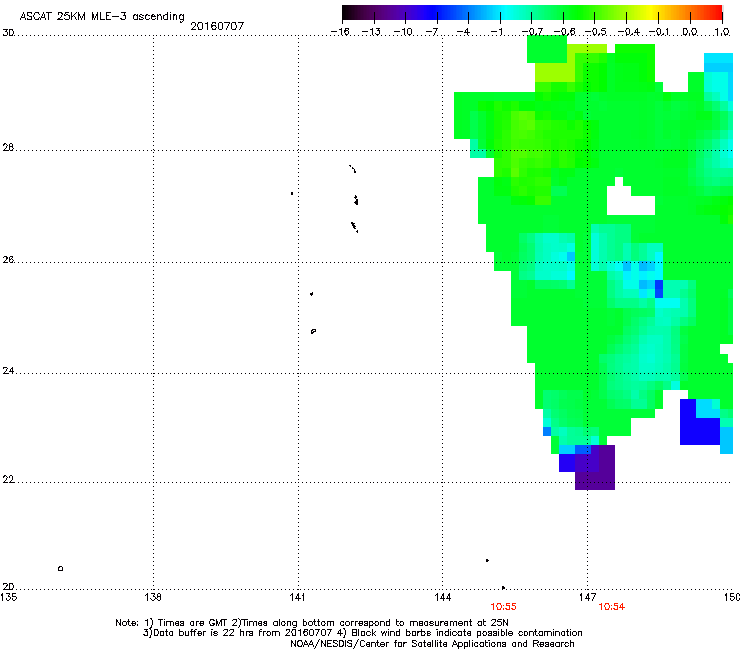The width and height of the screenshot is (740, 650).
Task: Click the 'Times are GMT' note line
Action: click(311, 623)
